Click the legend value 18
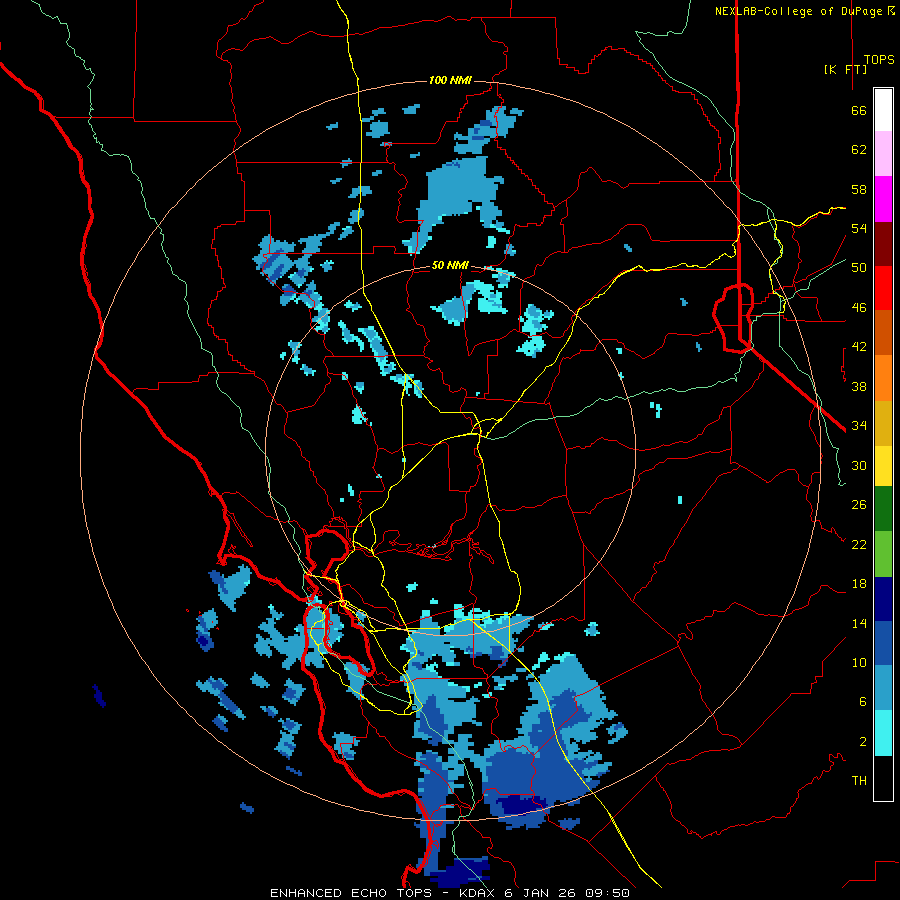 click(x=859, y=584)
